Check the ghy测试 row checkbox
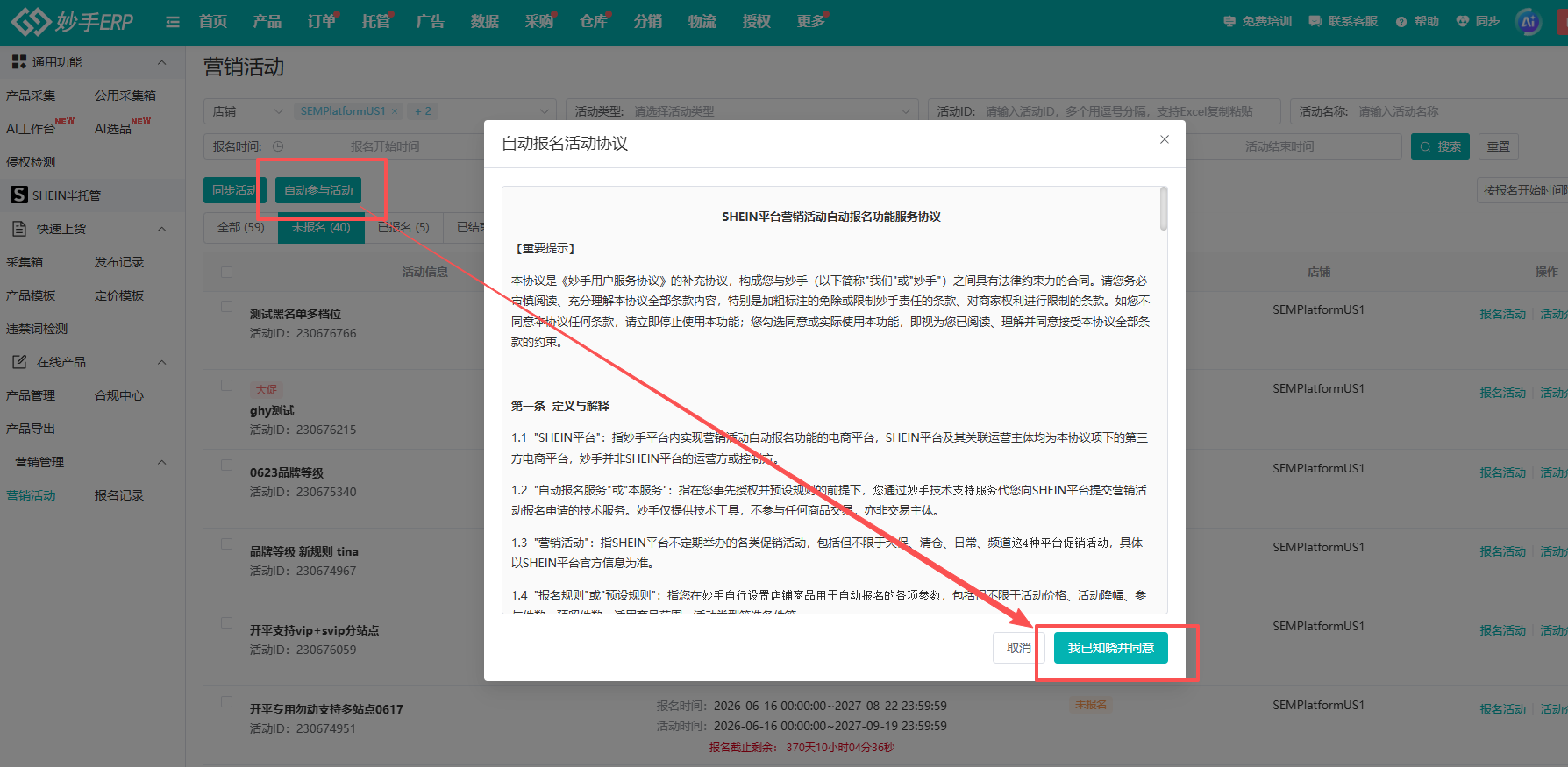The width and height of the screenshot is (1568, 767). point(226,385)
